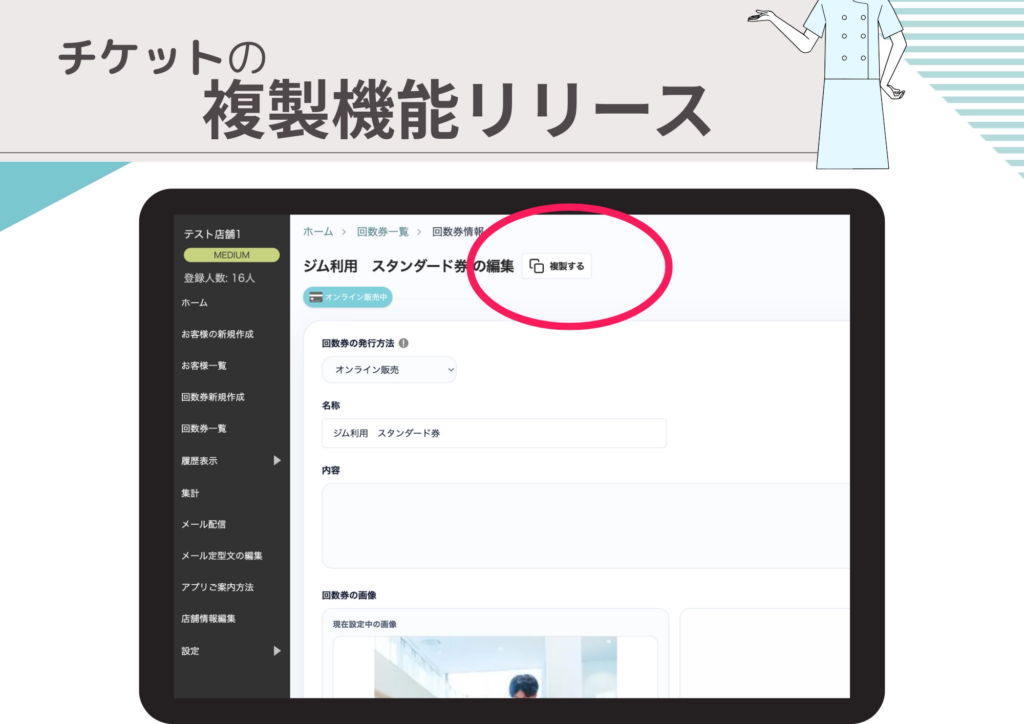Click the MEDIUM plan badge

(x=231, y=255)
